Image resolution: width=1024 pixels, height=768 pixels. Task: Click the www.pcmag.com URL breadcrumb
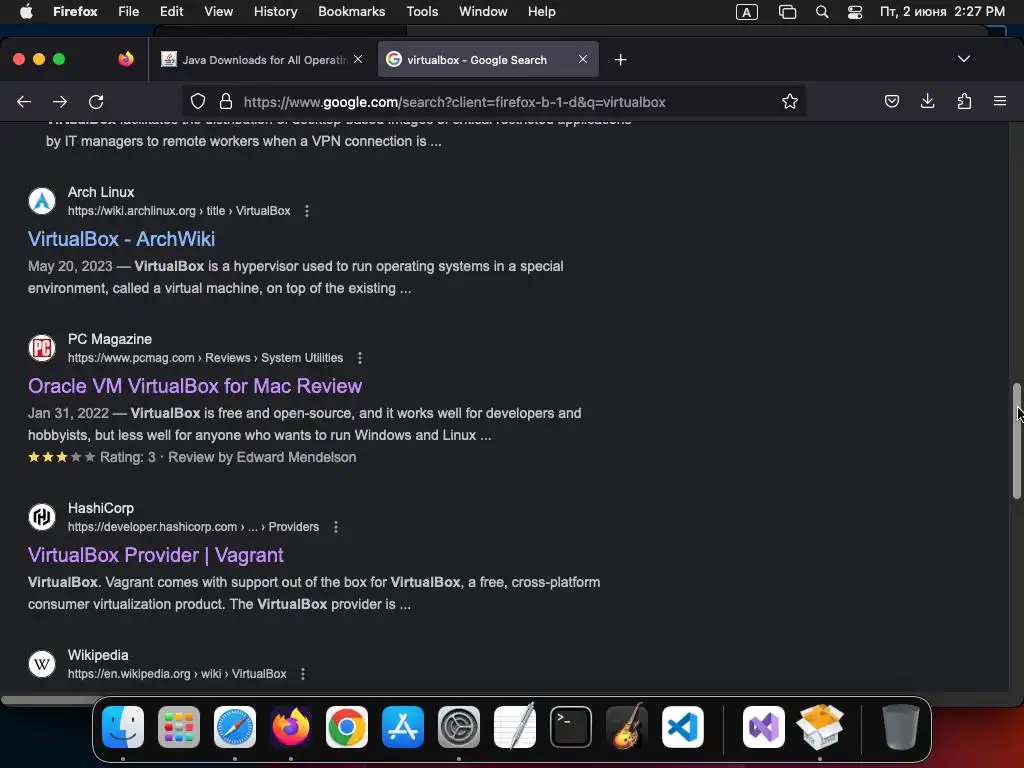pos(205,358)
